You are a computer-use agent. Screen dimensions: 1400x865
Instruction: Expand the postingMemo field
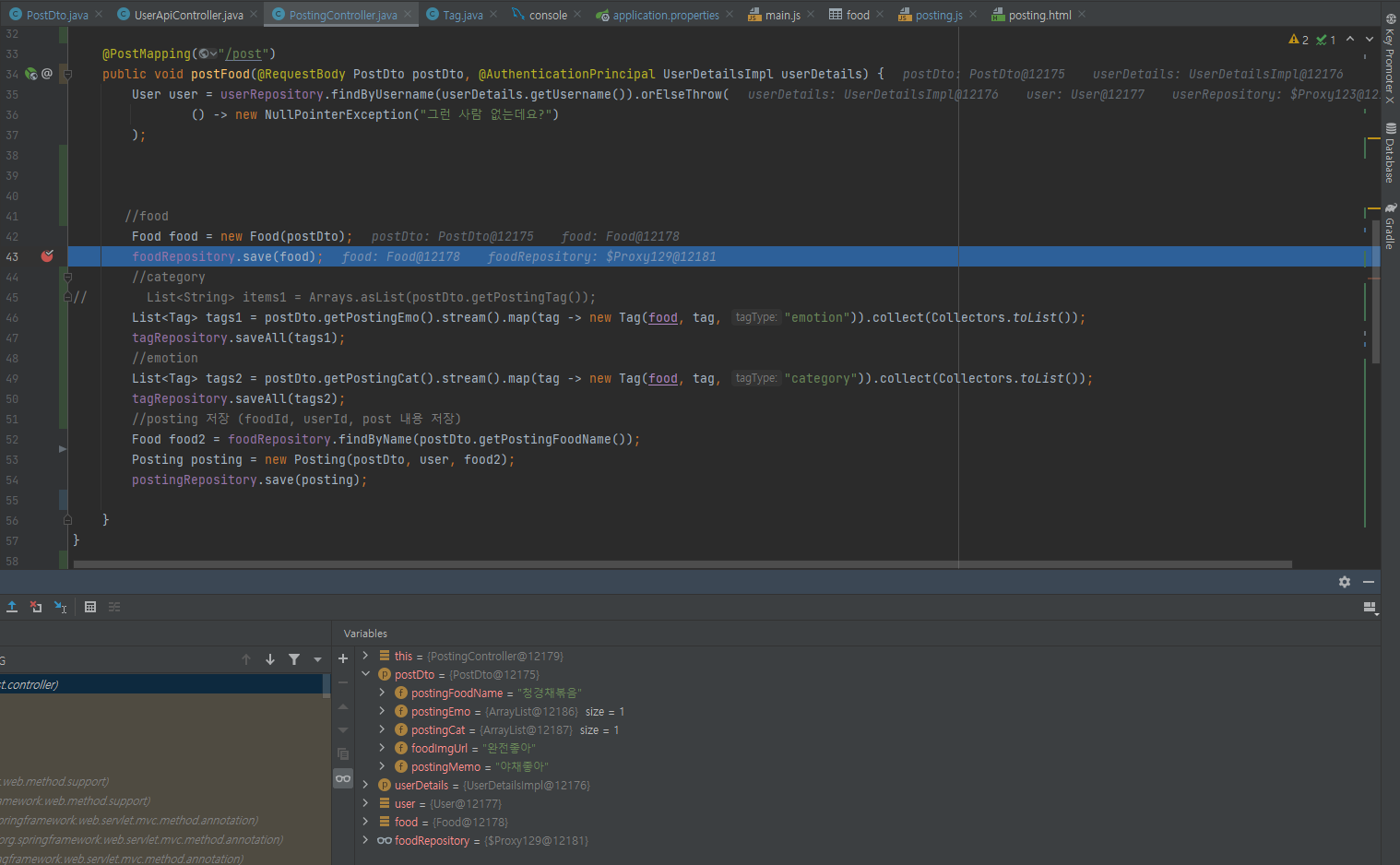[x=382, y=766]
